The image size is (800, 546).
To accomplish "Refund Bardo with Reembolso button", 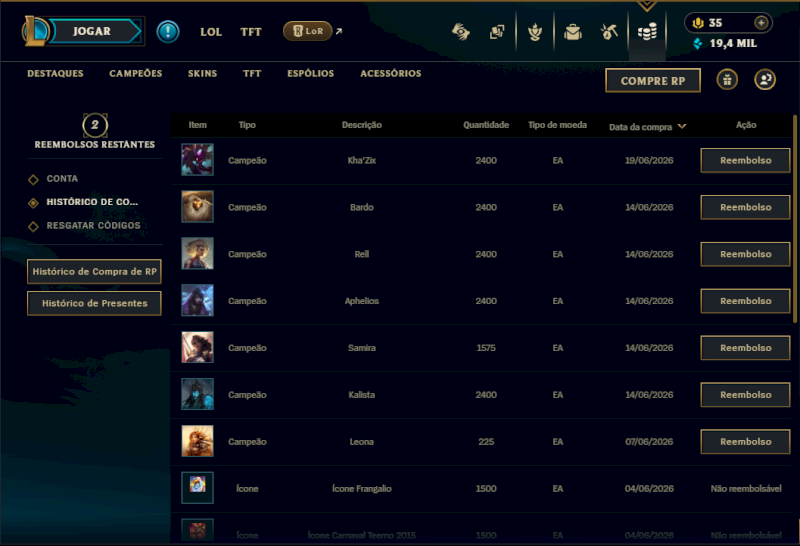I will (745, 207).
